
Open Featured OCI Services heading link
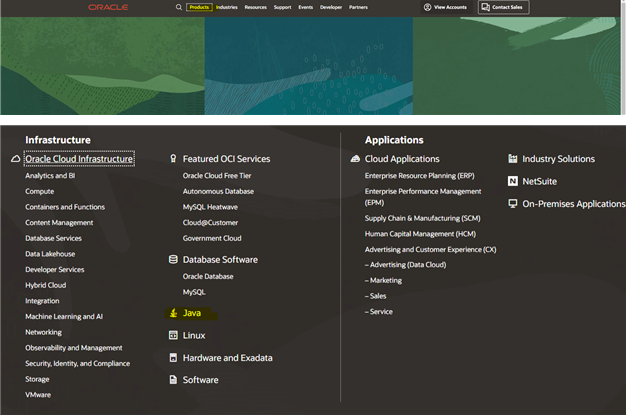pyautogui.click(x=226, y=159)
